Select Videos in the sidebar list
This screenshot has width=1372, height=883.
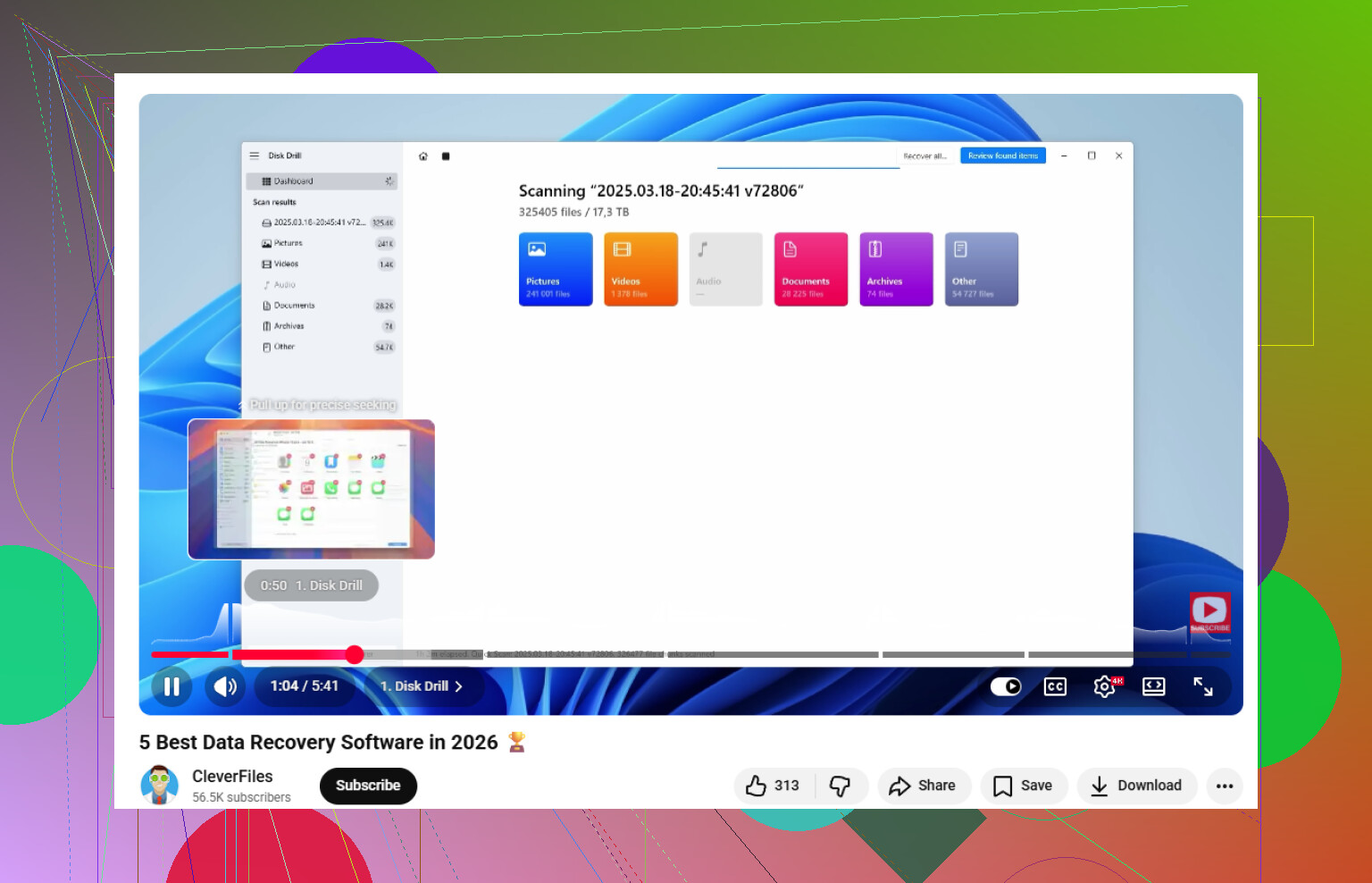pyautogui.click(x=322, y=264)
